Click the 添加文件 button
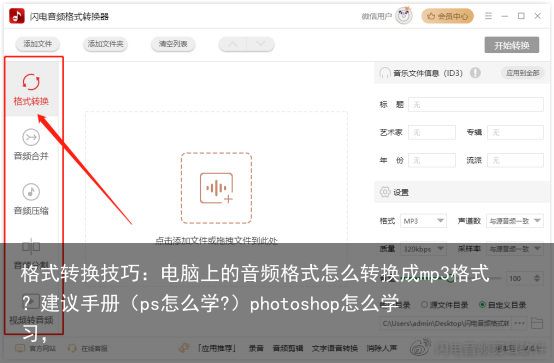 tap(37, 44)
